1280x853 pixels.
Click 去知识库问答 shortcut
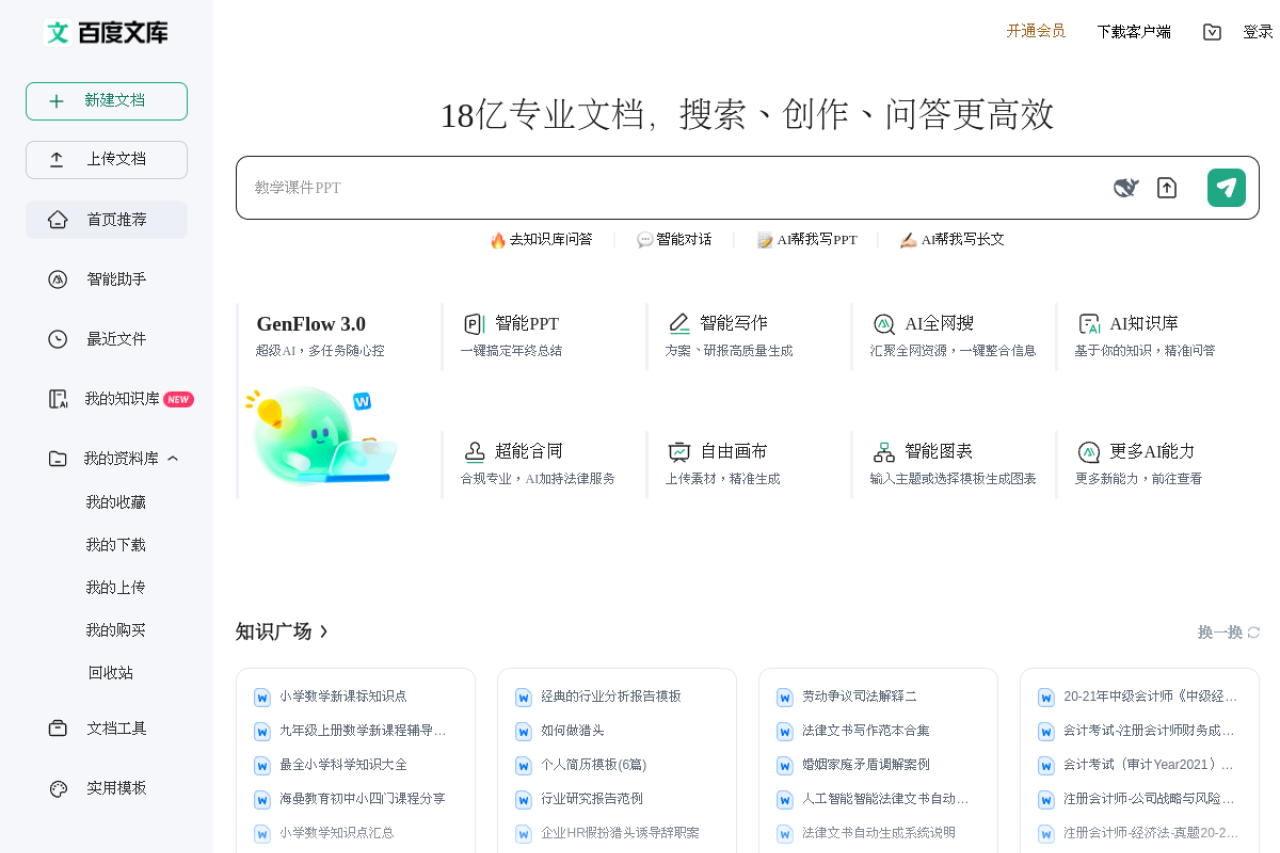click(541, 240)
